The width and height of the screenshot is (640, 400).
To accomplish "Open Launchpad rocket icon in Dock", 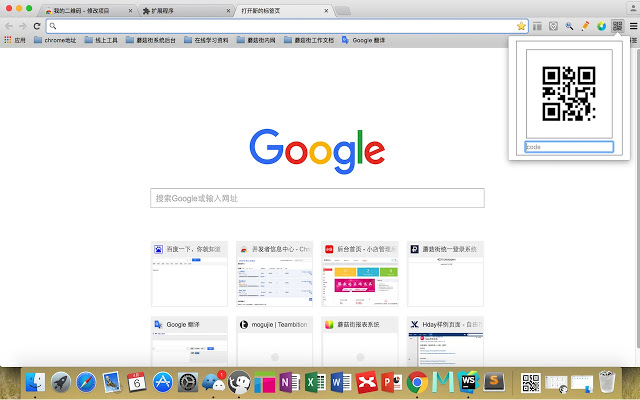I will pyautogui.click(x=61, y=382).
